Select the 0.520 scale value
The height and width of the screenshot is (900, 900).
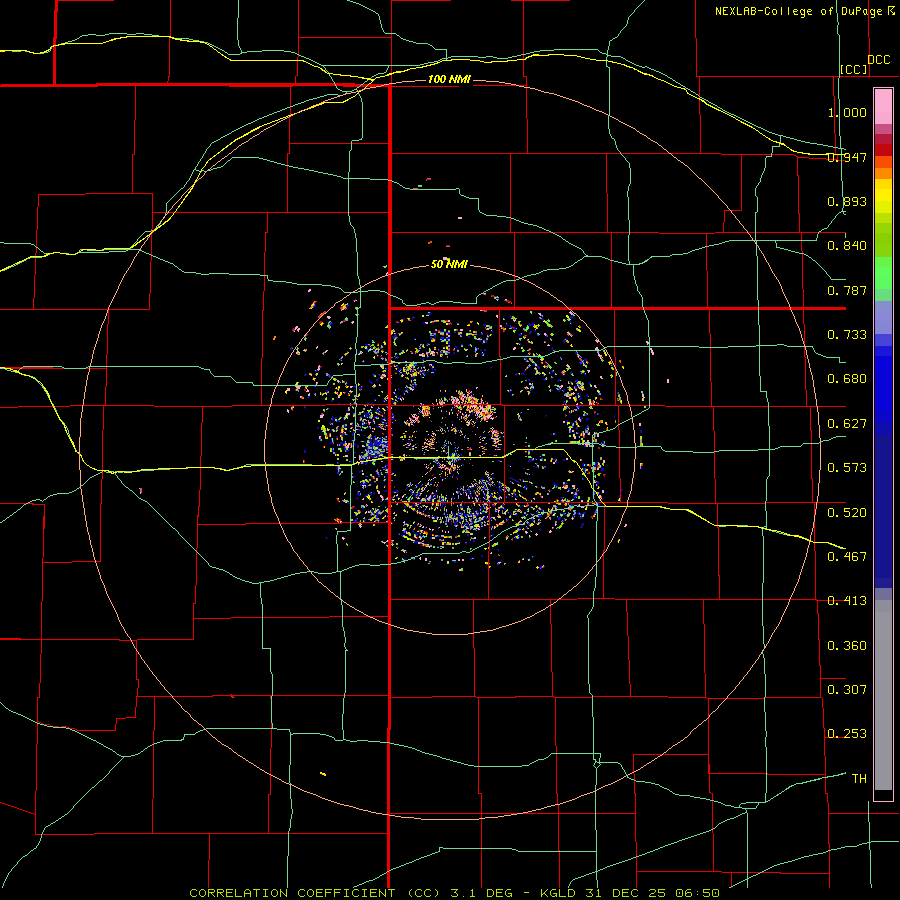pyautogui.click(x=847, y=513)
